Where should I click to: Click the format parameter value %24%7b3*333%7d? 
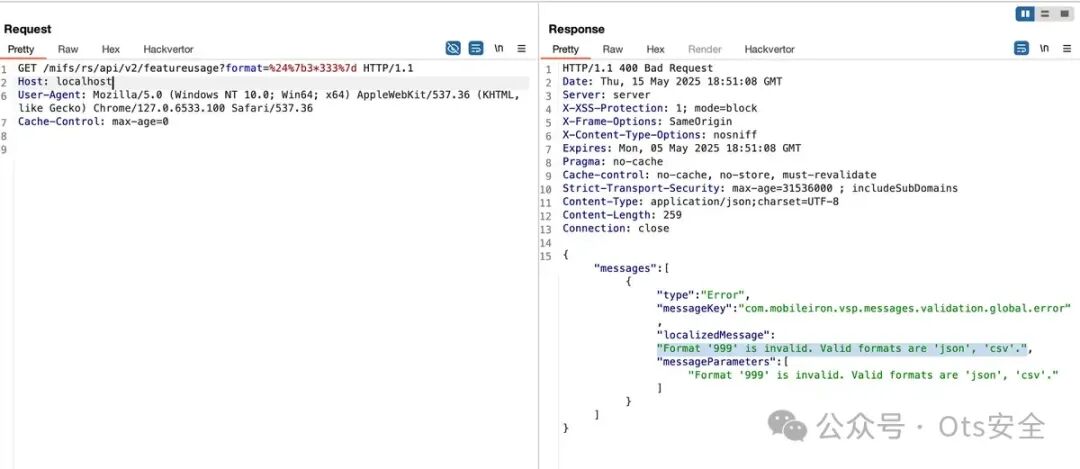pyautogui.click(x=313, y=69)
